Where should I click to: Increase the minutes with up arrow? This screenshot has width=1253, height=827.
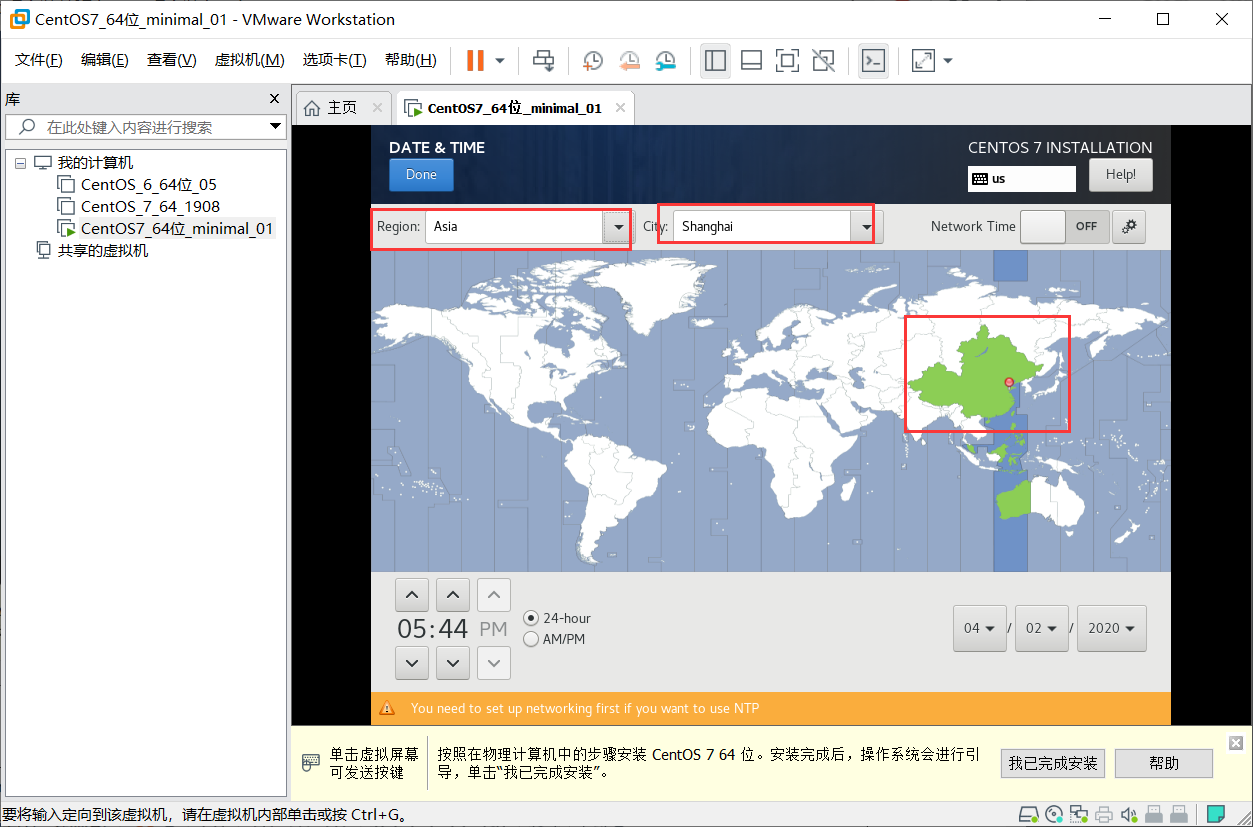tap(453, 595)
